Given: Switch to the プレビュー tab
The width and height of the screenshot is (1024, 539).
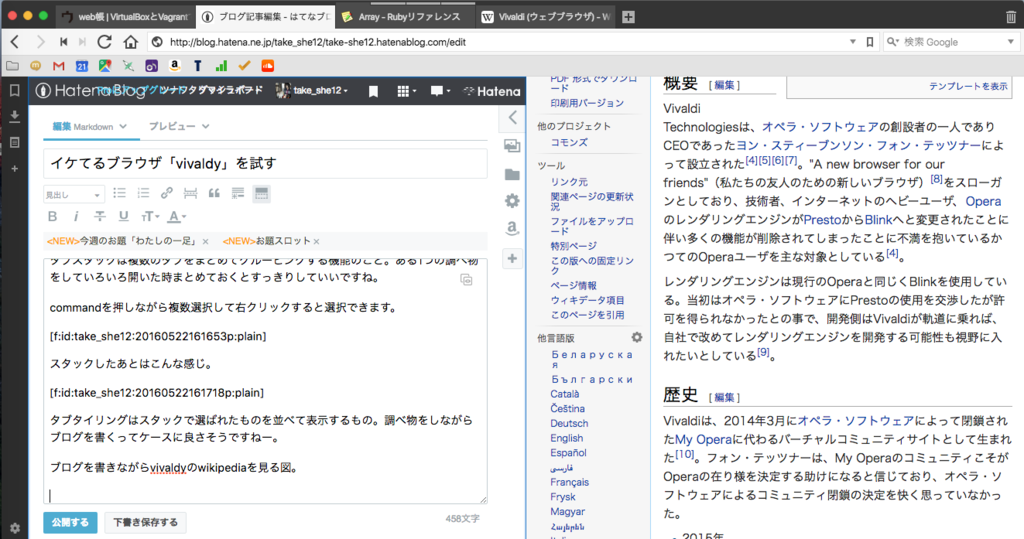Looking at the screenshot, I should (x=178, y=126).
